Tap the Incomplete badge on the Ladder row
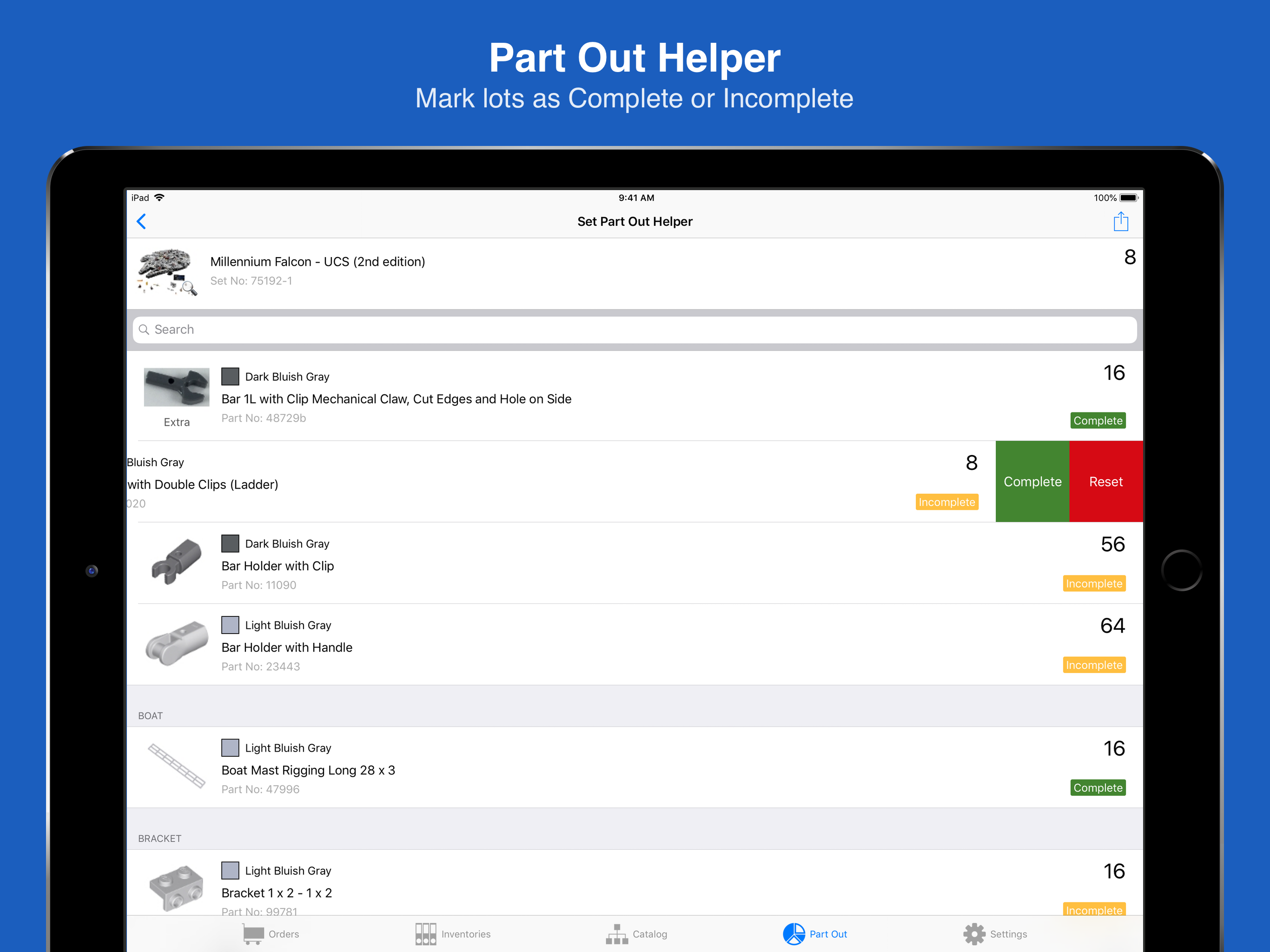1270x952 pixels. pos(947,502)
